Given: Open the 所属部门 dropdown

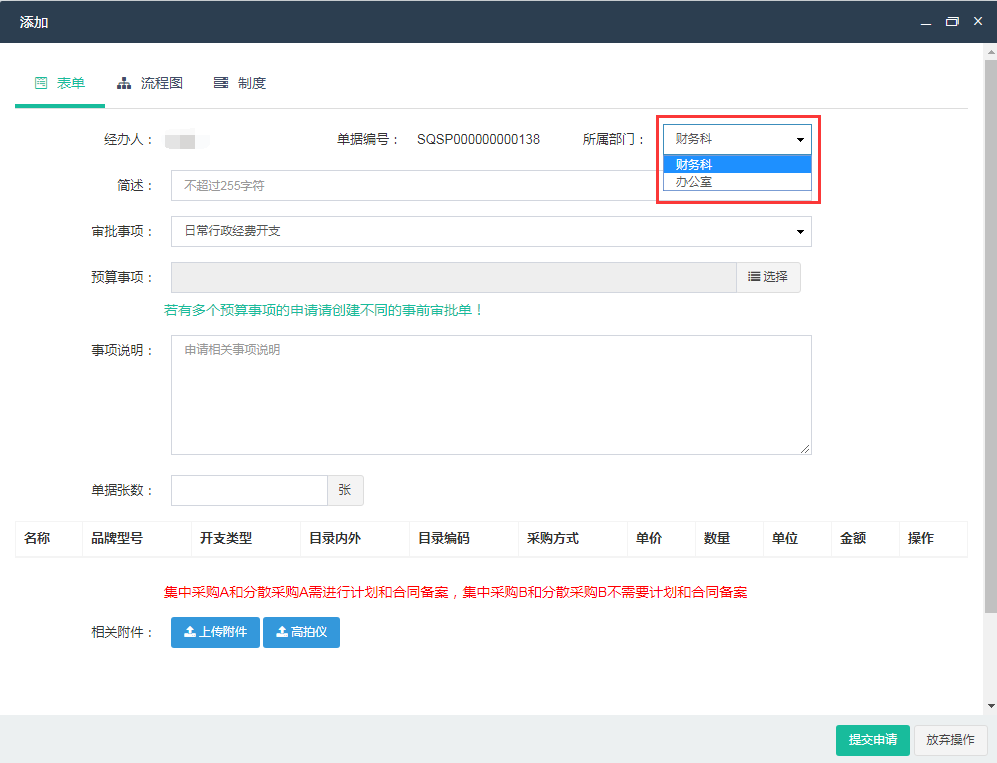Looking at the screenshot, I should [x=737, y=139].
